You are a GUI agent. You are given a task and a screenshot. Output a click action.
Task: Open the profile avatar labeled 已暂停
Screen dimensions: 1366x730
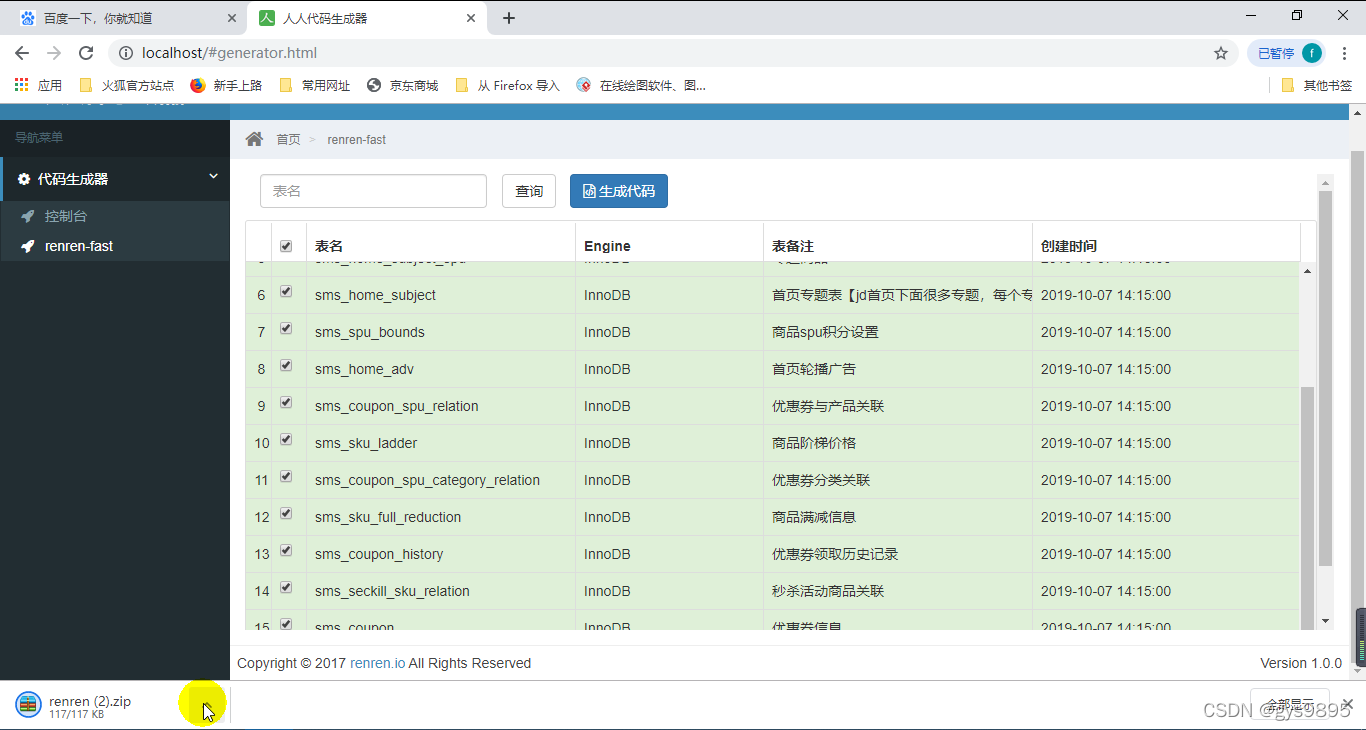click(x=1289, y=53)
